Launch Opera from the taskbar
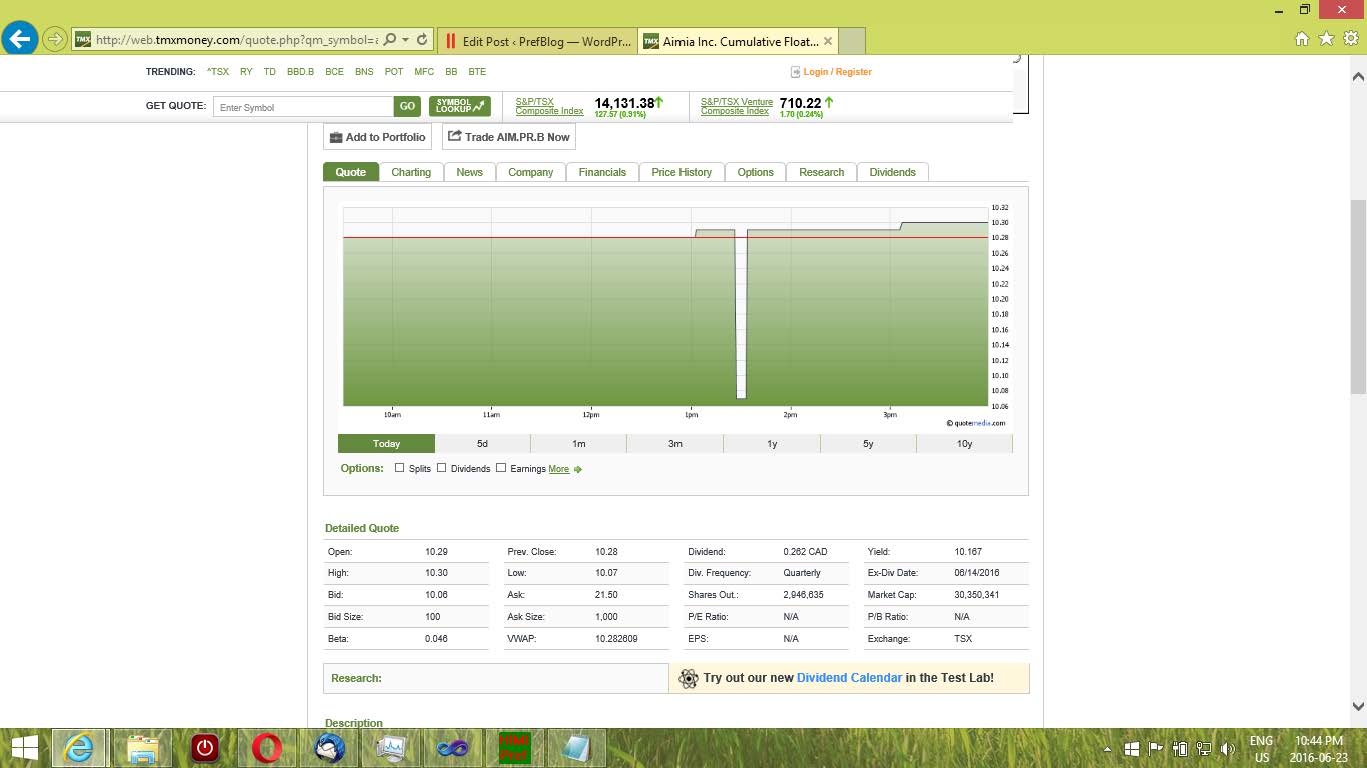The width and height of the screenshot is (1367, 768). tap(267, 748)
